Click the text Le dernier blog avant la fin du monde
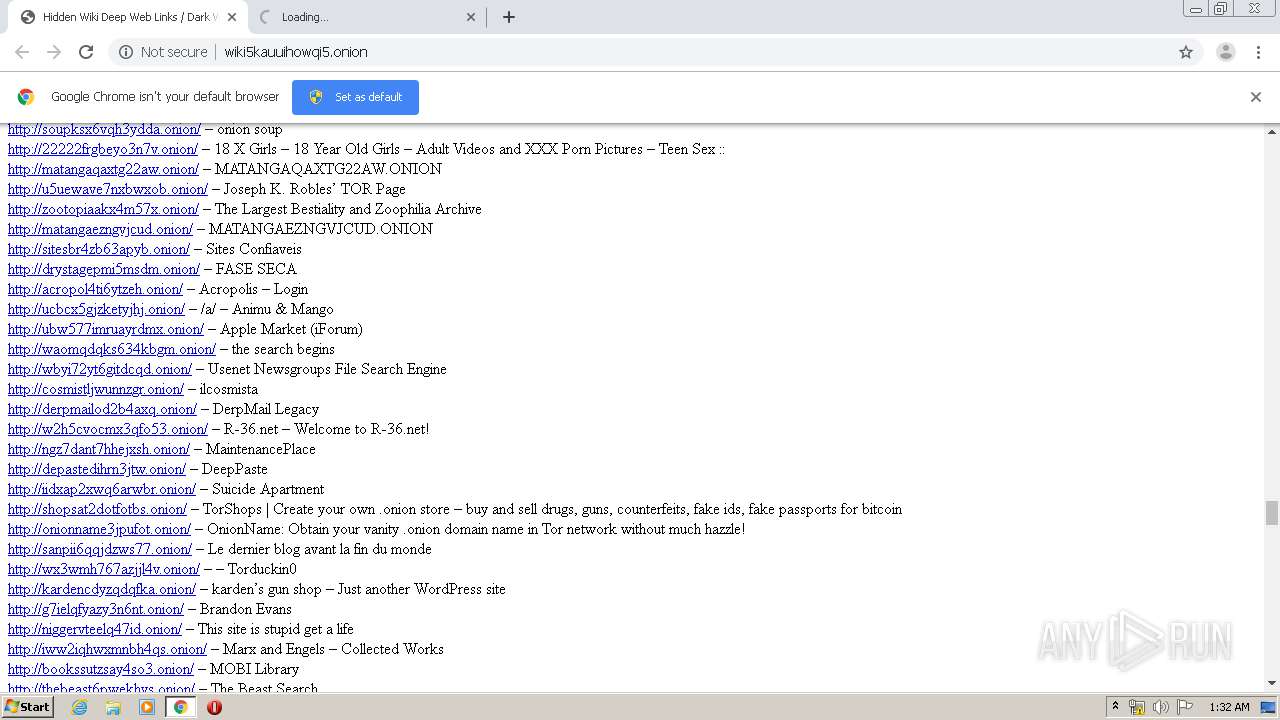Image resolution: width=1280 pixels, height=720 pixels. tap(320, 549)
